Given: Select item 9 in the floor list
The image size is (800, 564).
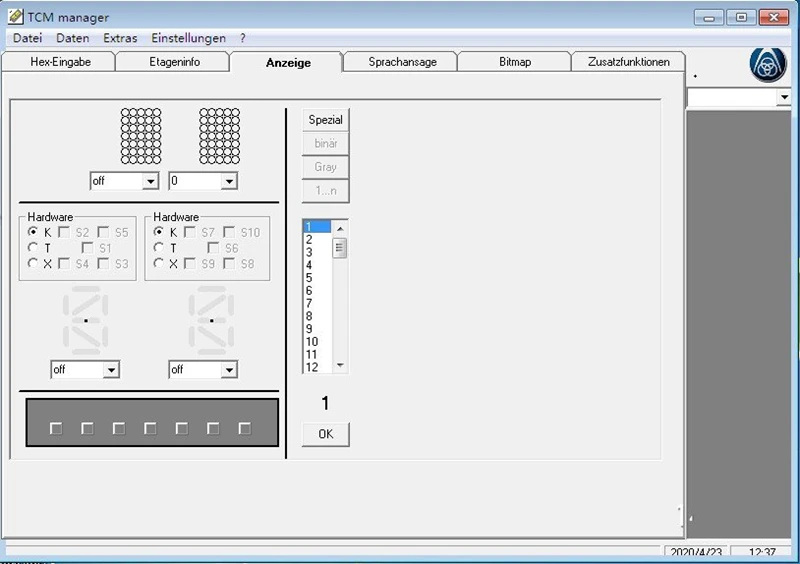Looking at the screenshot, I should 317,329.
